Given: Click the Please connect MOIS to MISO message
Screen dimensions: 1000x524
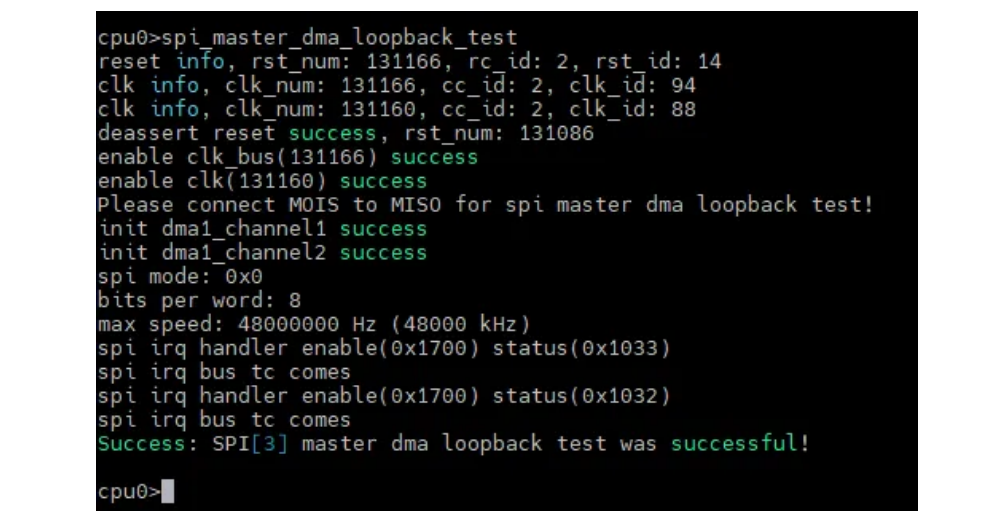Looking at the screenshot, I should tap(485, 205).
